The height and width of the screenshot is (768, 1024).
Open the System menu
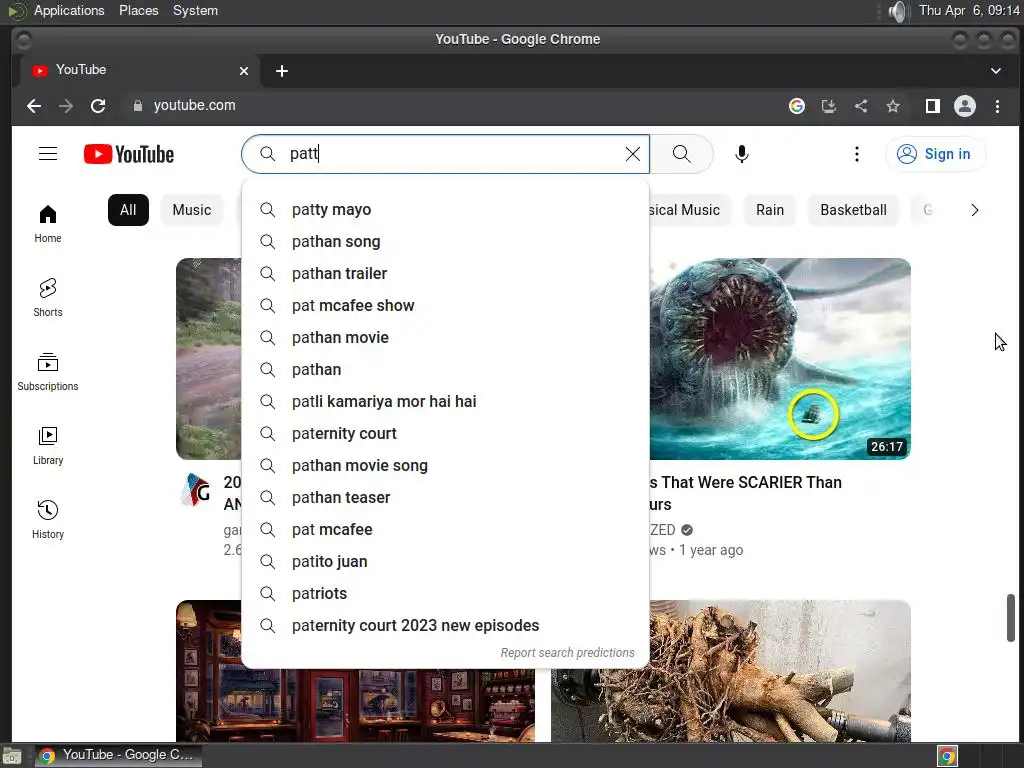195,10
